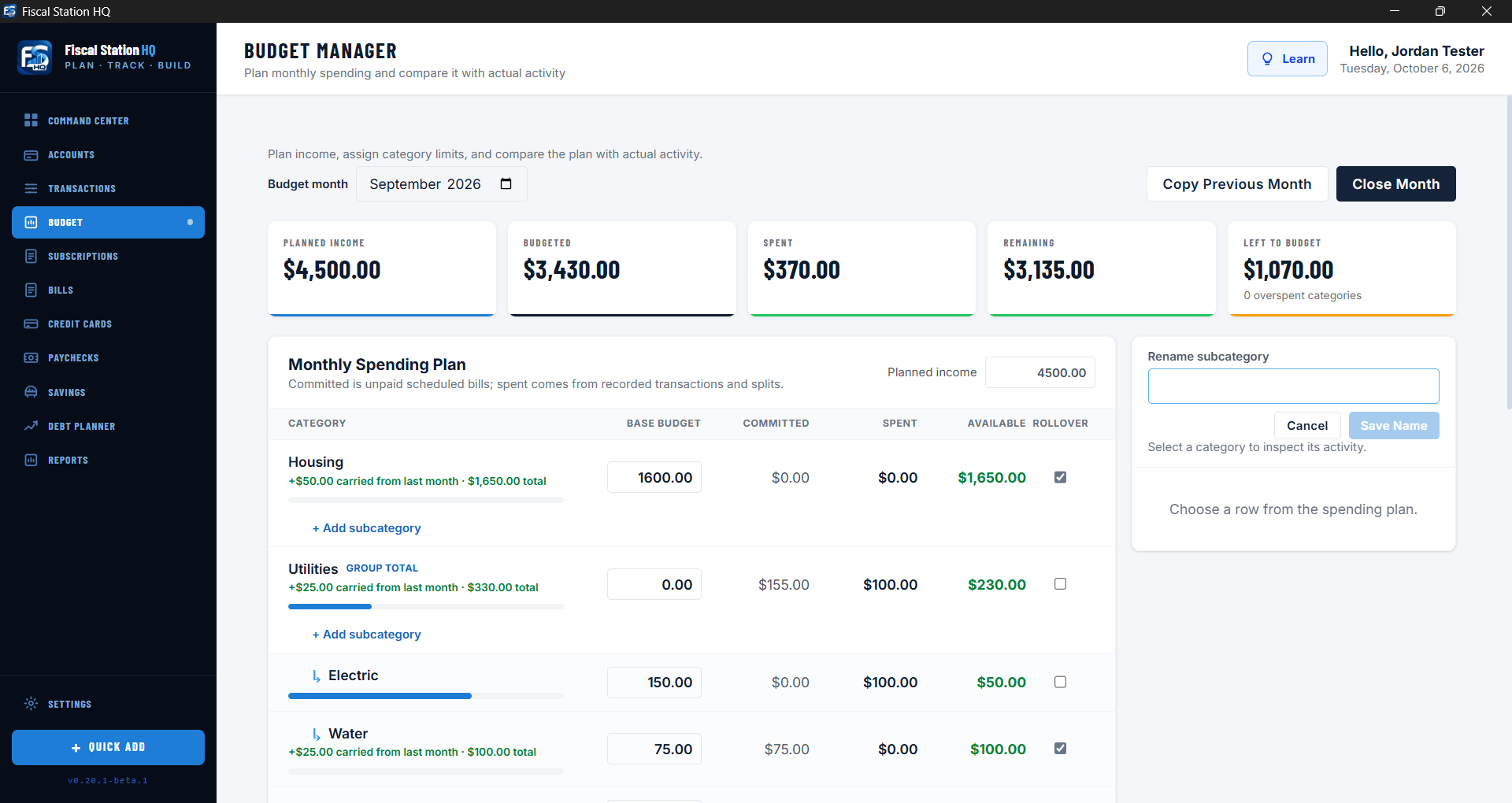Click the Reports chart icon
Viewport: 1512px width, 803px height.
31,460
